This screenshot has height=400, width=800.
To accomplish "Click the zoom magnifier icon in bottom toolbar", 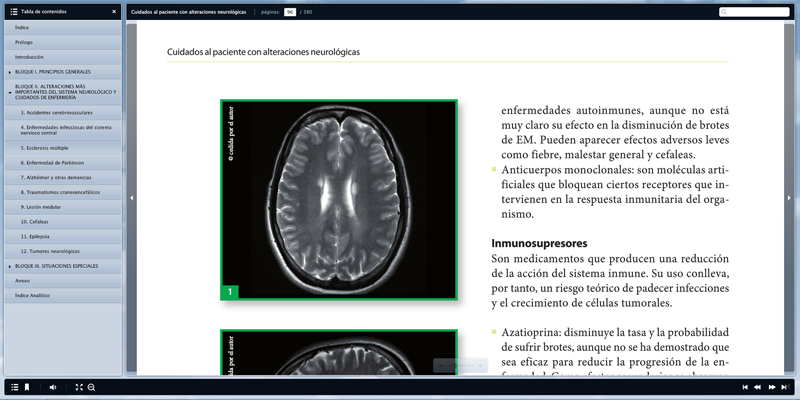I will tap(91, 387).
